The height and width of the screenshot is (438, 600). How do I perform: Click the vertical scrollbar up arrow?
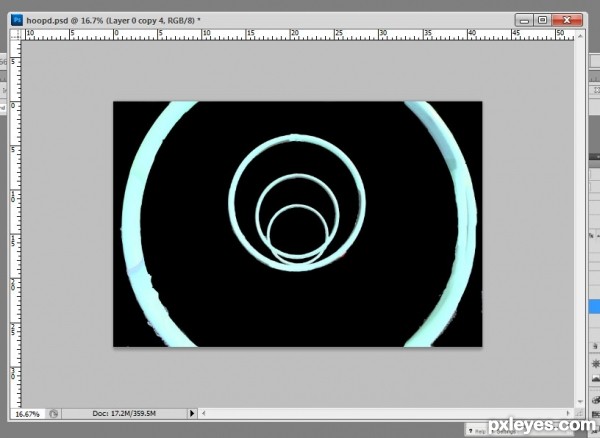pos(580,36)
